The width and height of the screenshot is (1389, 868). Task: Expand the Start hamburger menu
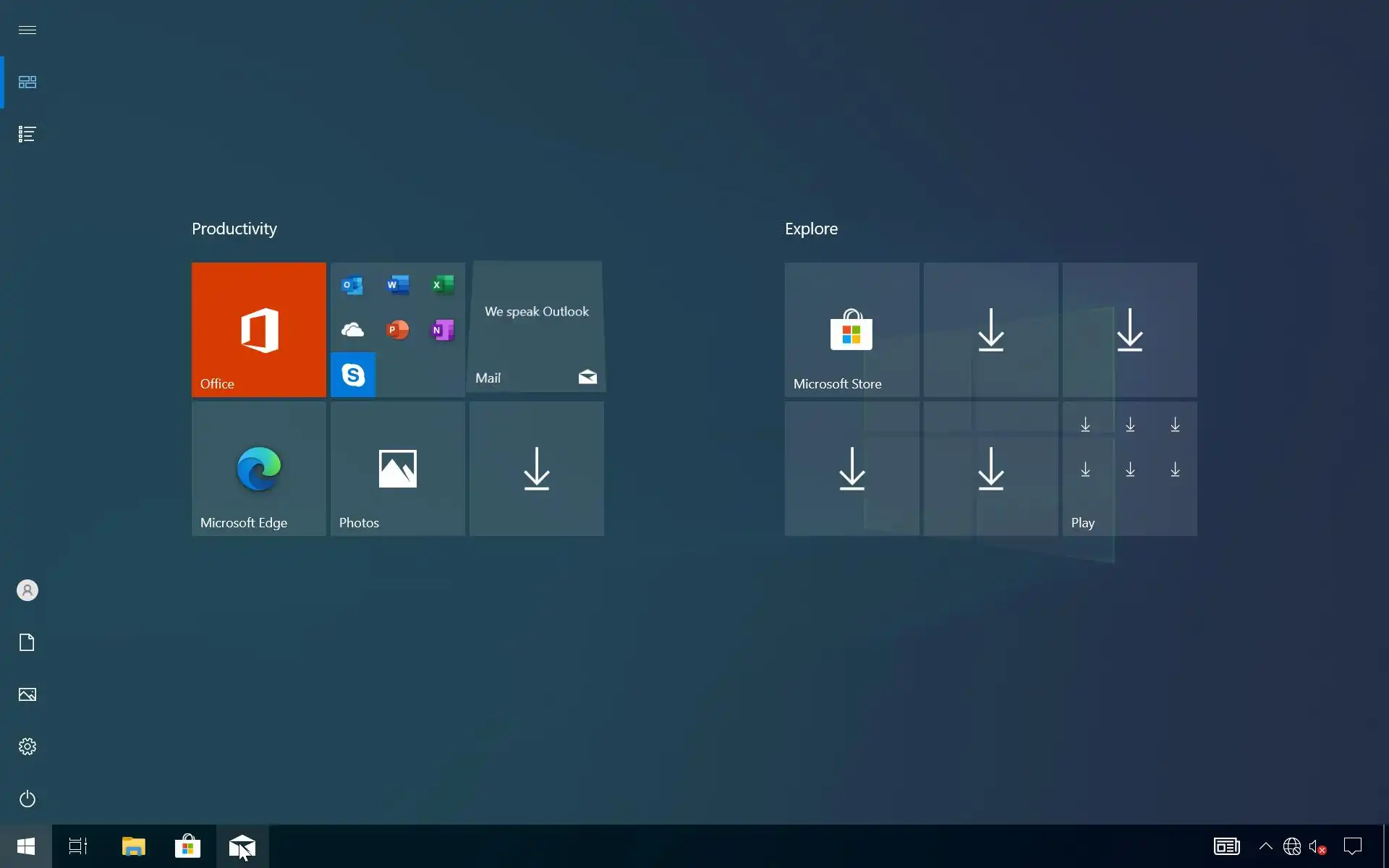[27, 30]
